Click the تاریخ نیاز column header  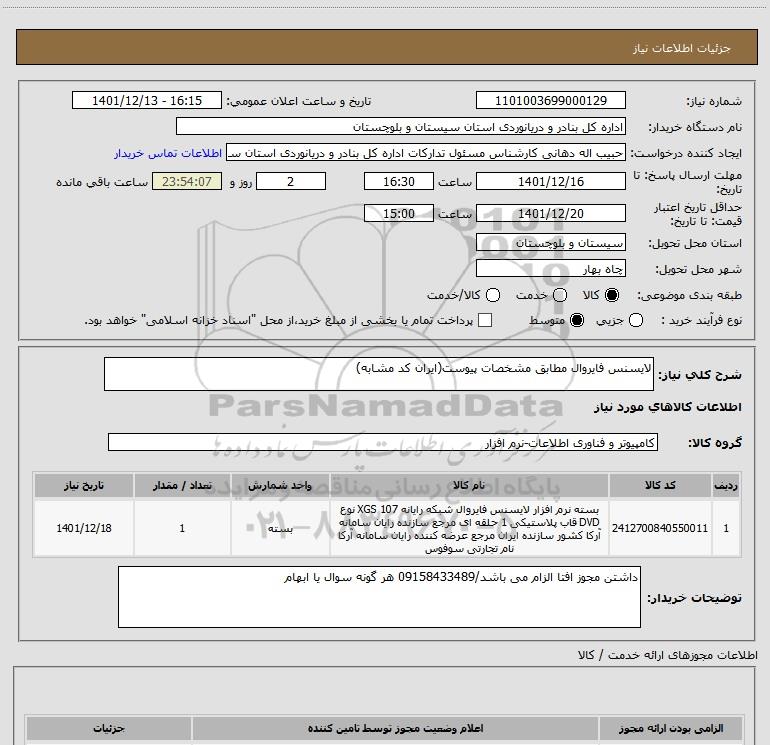click(83, 485)
